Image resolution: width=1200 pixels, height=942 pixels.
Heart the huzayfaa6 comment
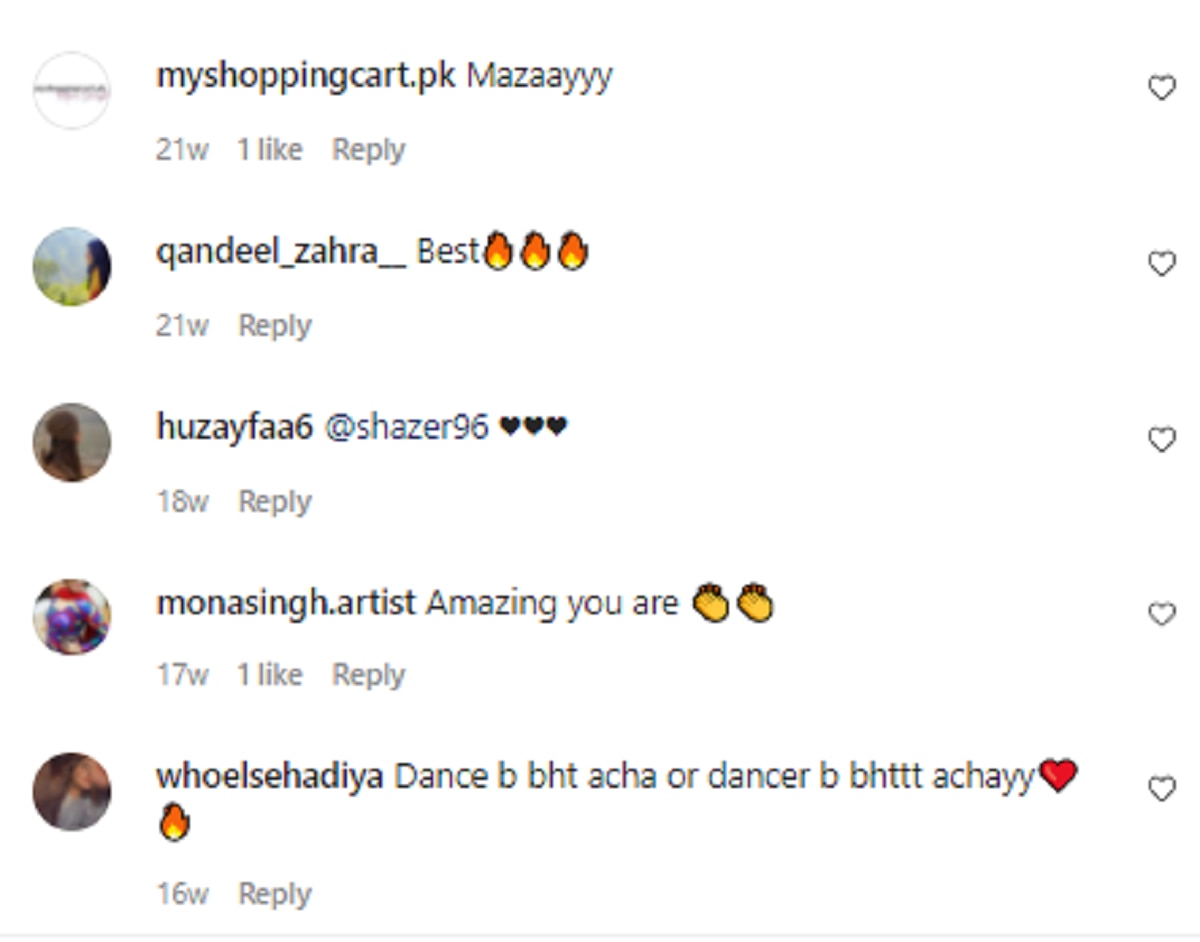tap(1161, 440)
